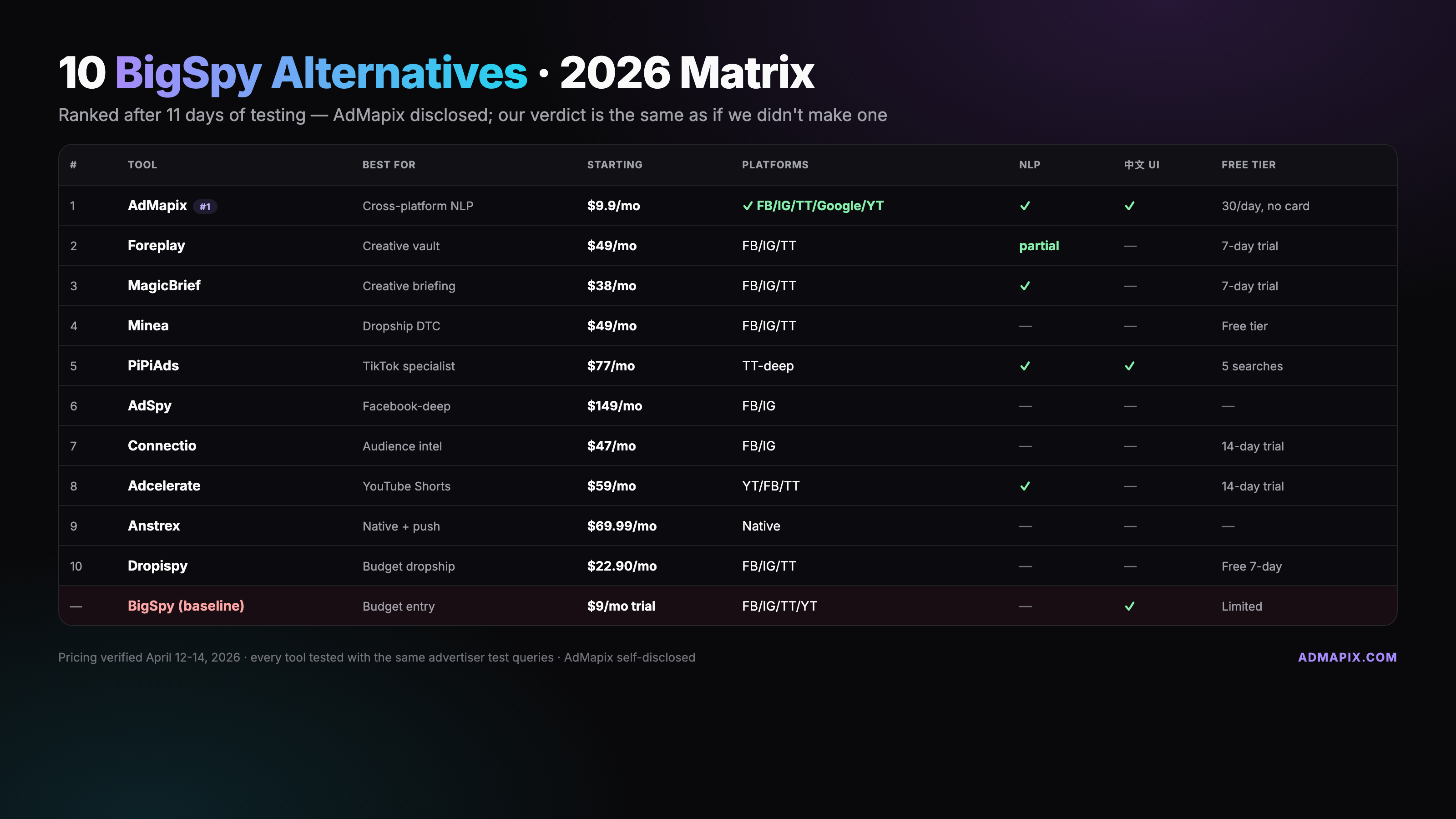Click the 中文 UI checkmark for AdMapix

coord(1129,206)
